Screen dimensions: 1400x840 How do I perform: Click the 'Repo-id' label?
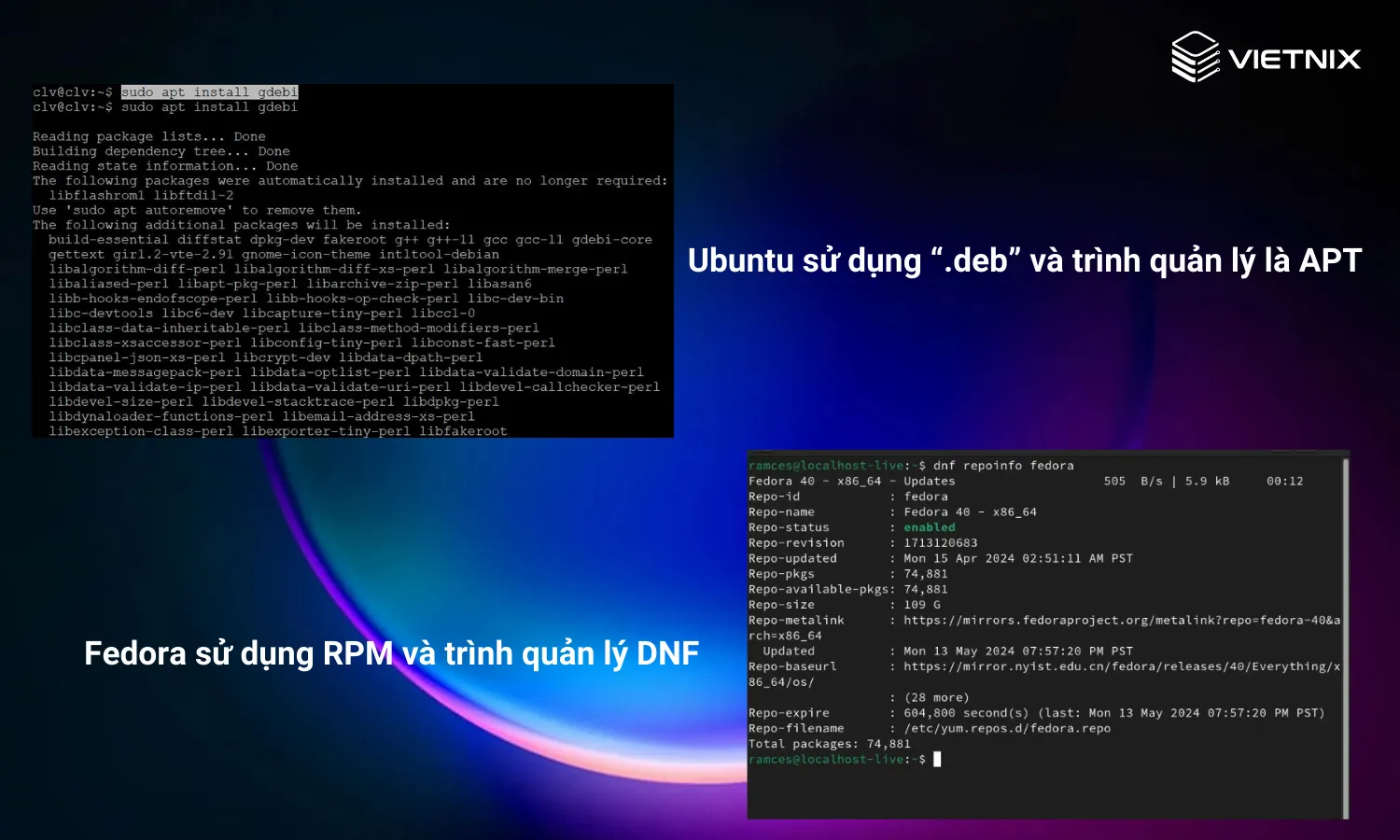coord(774,497)
